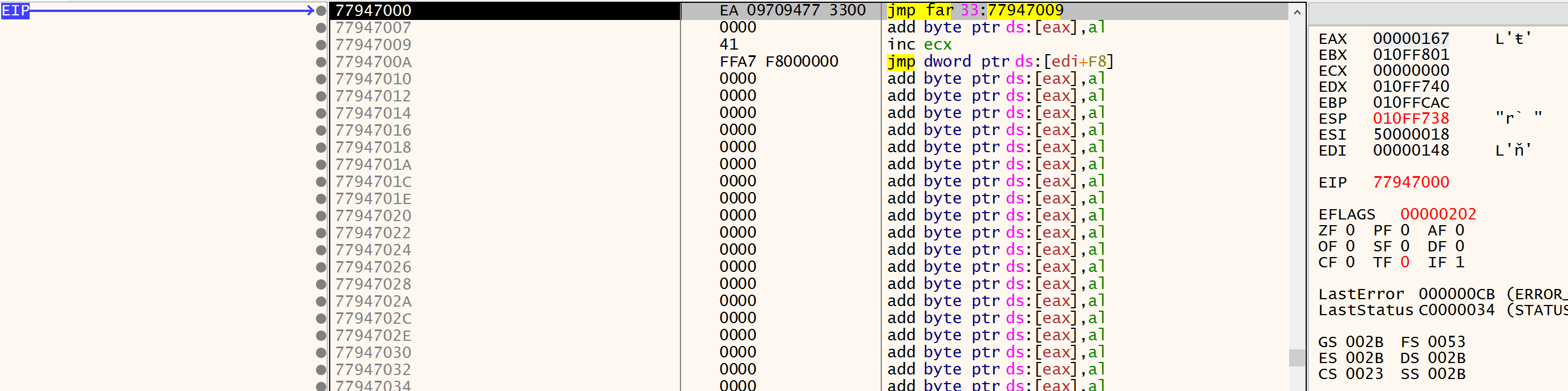Click bytes EA 09709477 3300

coord(792,10)
